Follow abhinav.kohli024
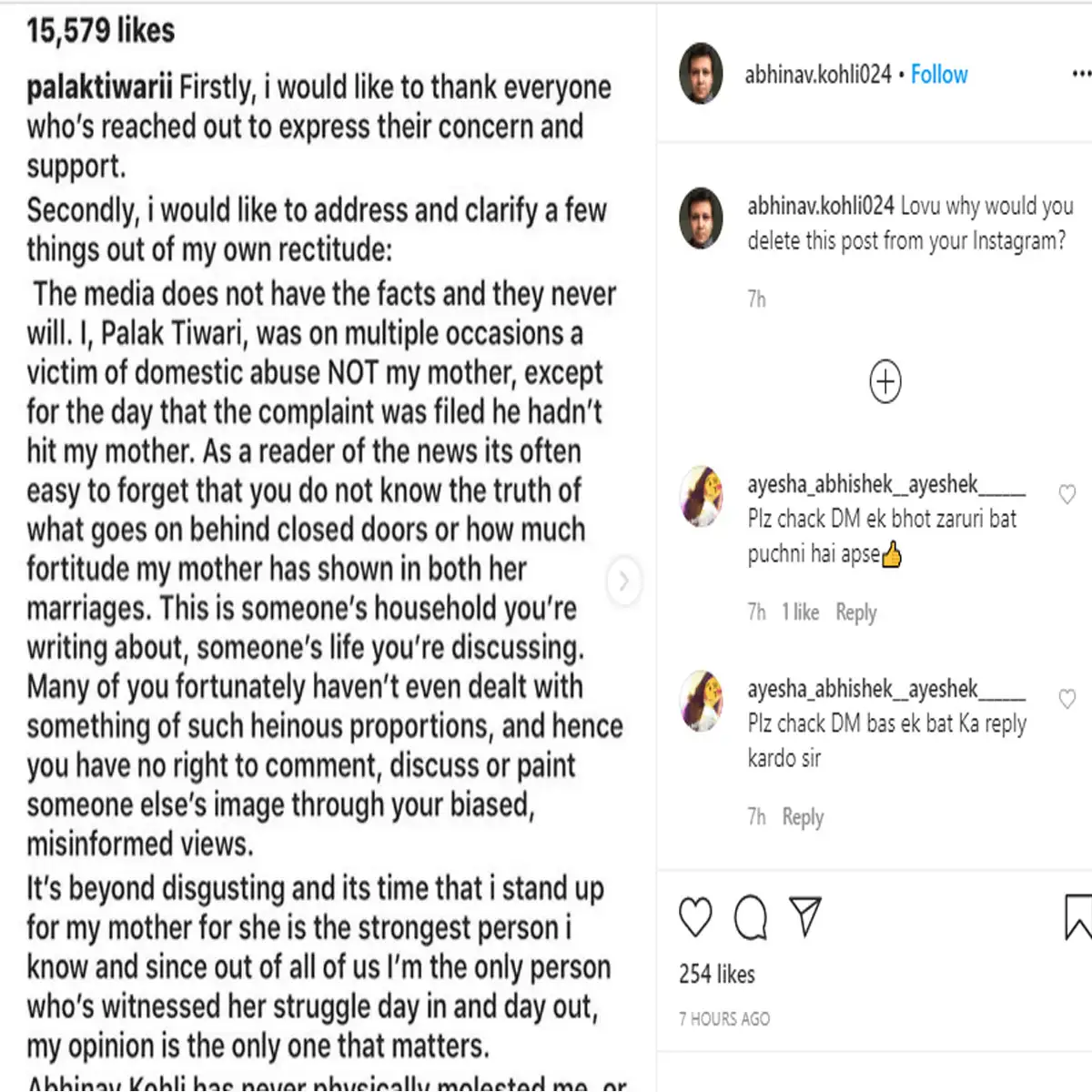The image size is (1092, 1092). (x=939, y=75)
